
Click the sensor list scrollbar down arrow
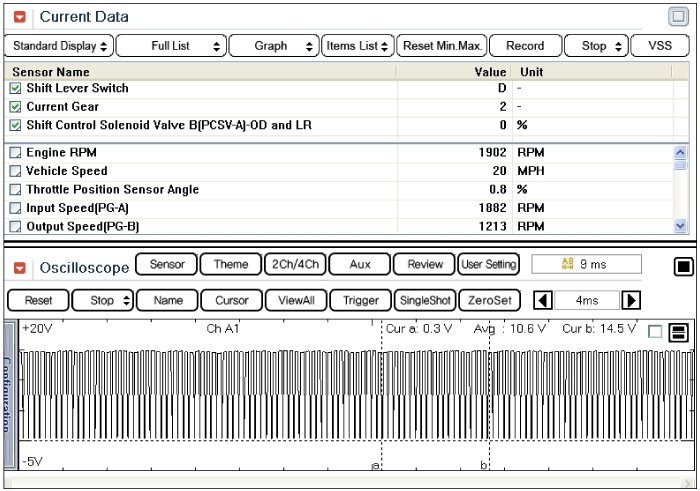pos(680,226)
